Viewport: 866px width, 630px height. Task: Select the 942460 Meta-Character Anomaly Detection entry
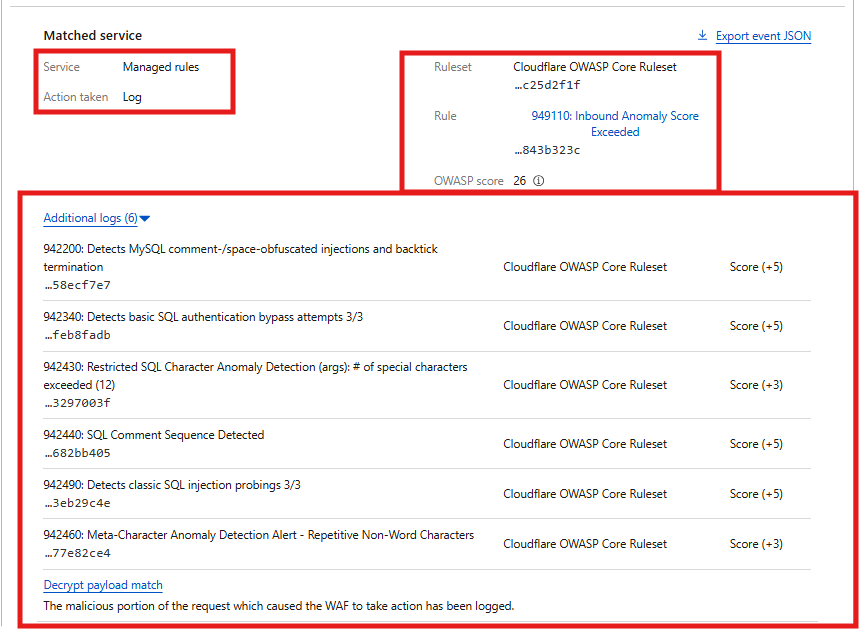click(x=258, y=535)
